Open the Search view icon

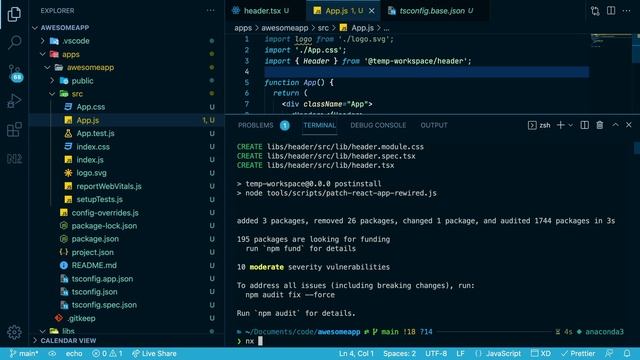(x=14, y=42)
